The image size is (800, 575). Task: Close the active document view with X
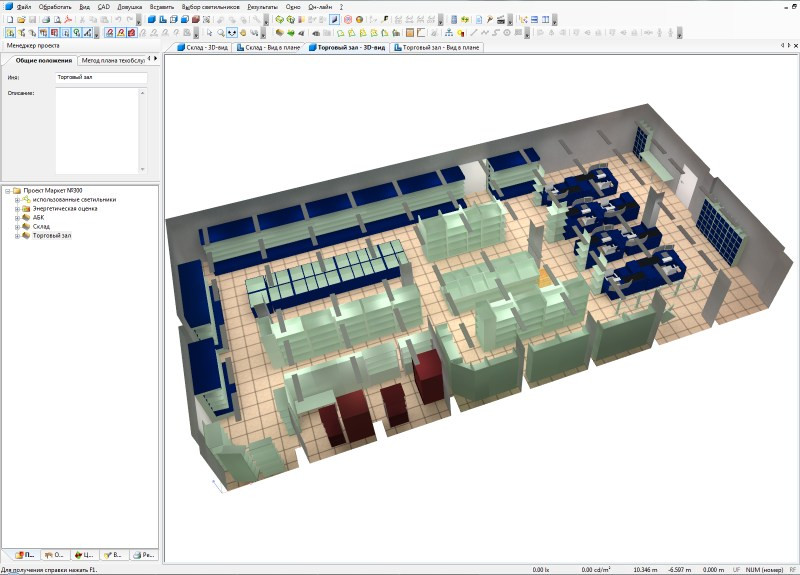point(795,46)
